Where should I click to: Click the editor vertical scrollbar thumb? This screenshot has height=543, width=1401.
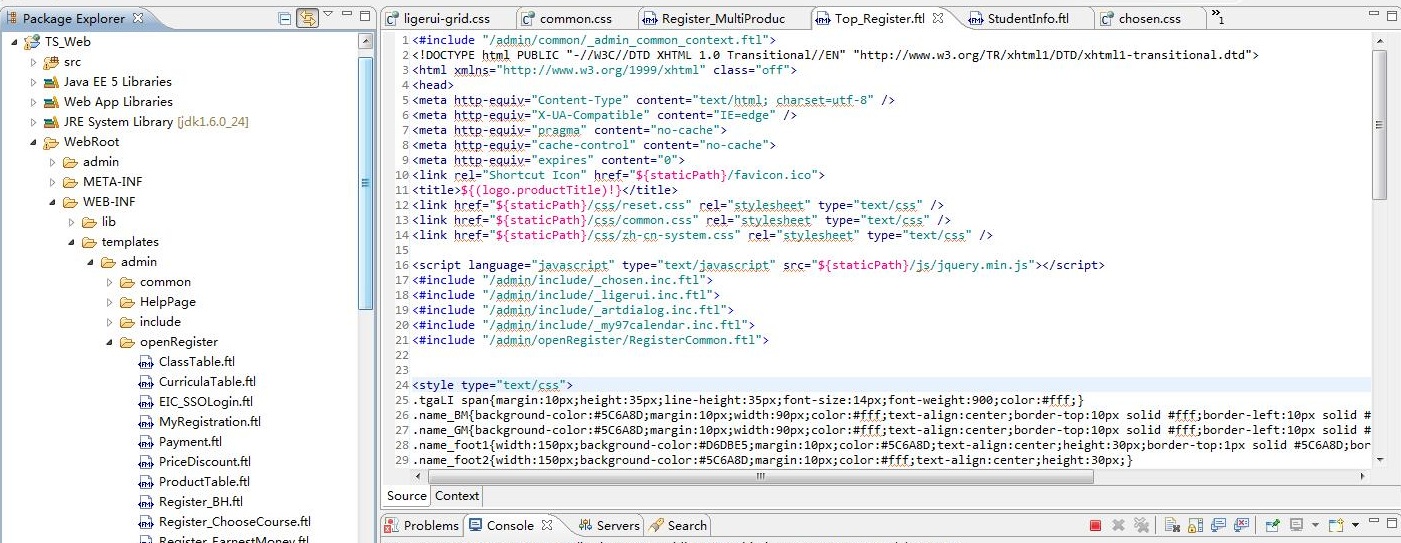(x=1379, y=125)
